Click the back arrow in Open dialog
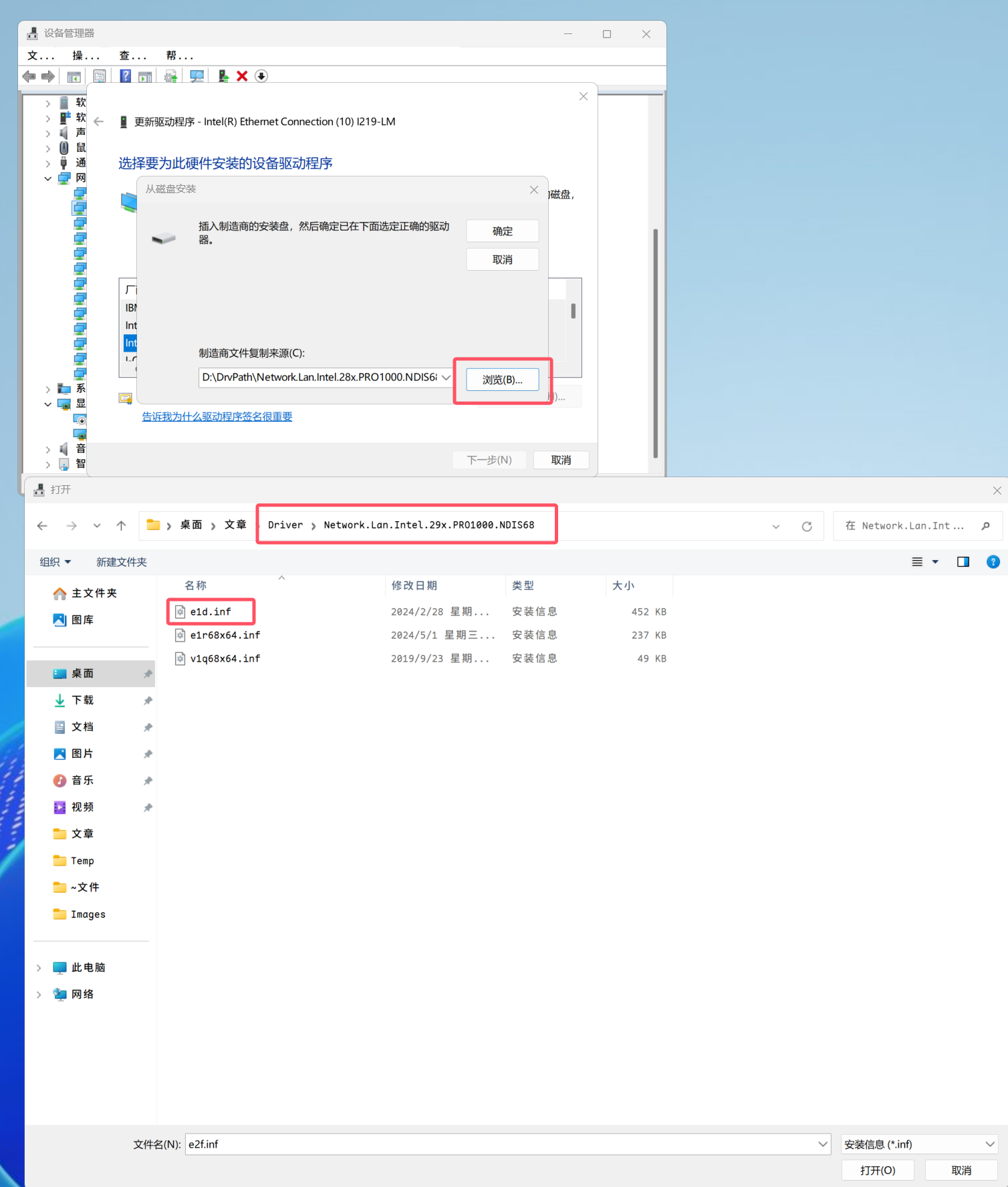Viewport: 1008px width, 1187px height. coord(42,526)
